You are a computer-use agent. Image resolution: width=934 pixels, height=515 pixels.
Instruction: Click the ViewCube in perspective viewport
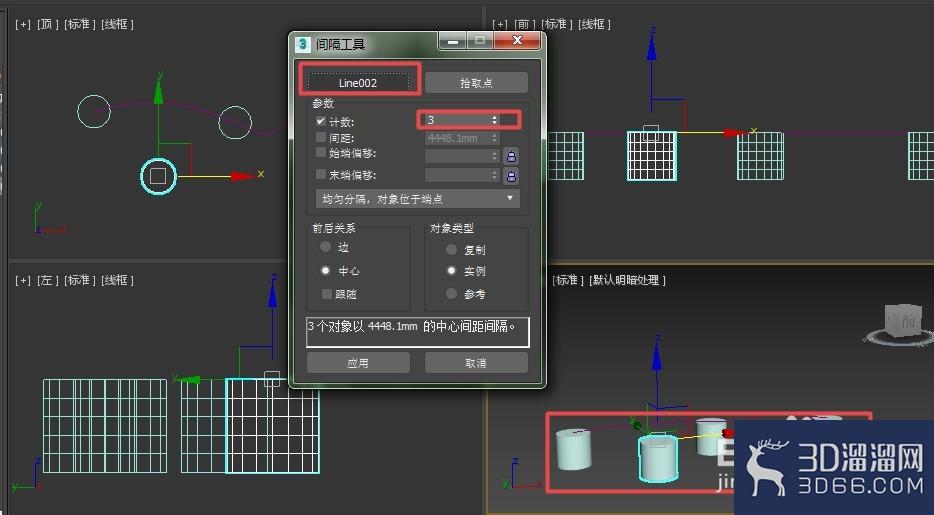(901, 324)
